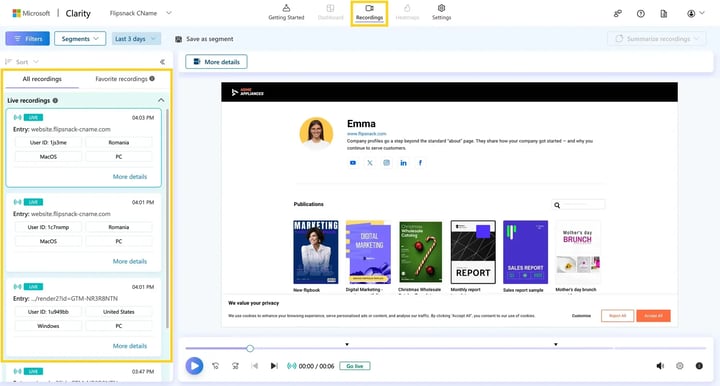Click the Filters button
Screen dimensions: 720x386
click(x=28, y=39)
